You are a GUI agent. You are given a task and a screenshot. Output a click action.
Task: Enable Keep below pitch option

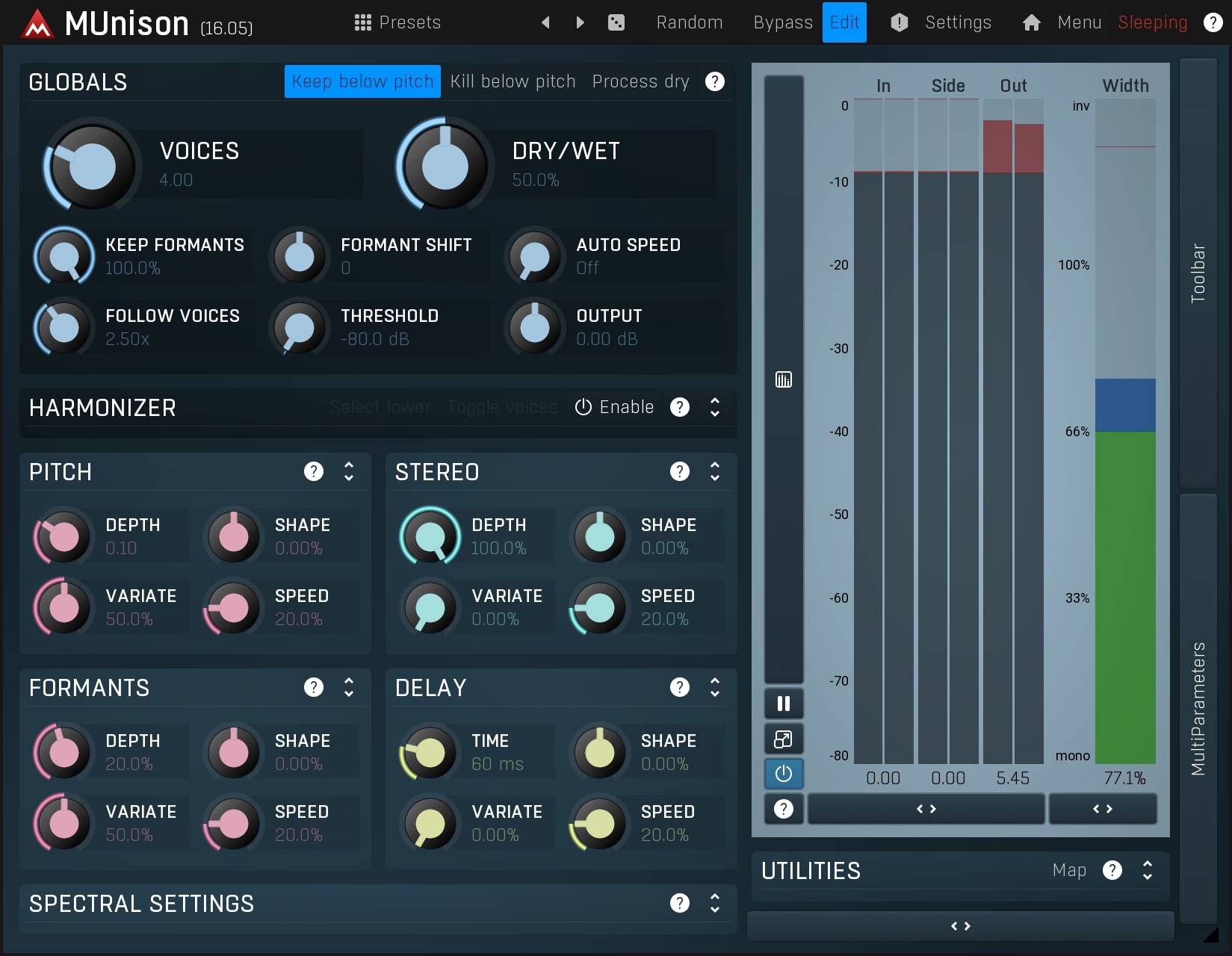tap(362, 81)
